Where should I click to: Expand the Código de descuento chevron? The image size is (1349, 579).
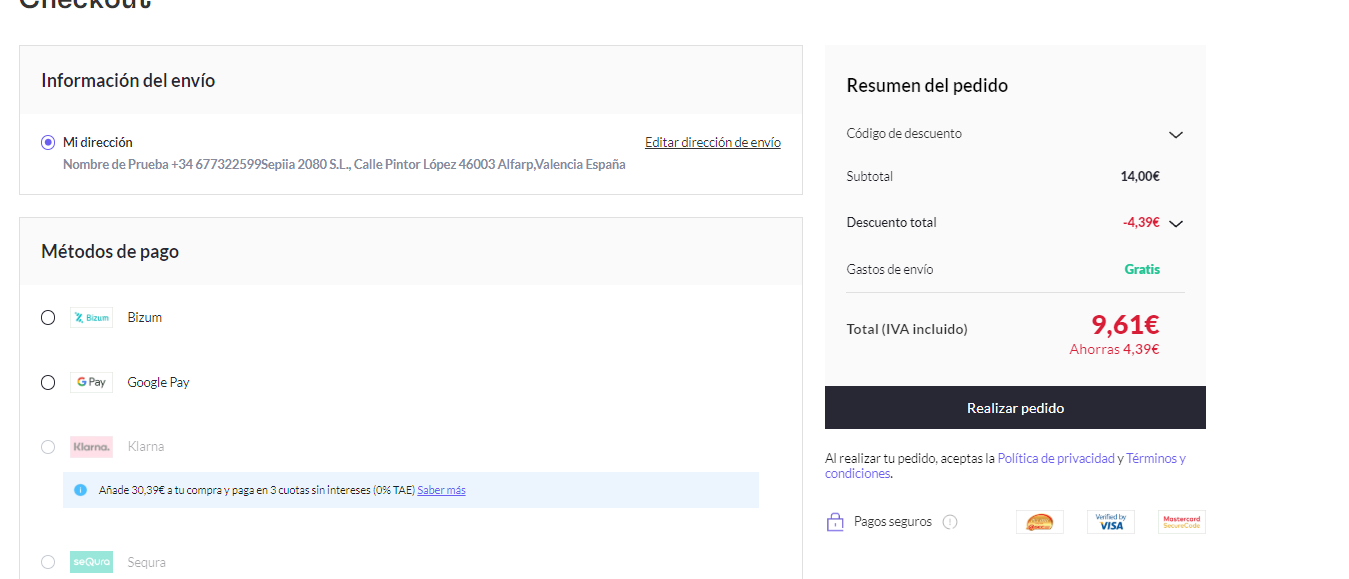[x=1176, y=134]
